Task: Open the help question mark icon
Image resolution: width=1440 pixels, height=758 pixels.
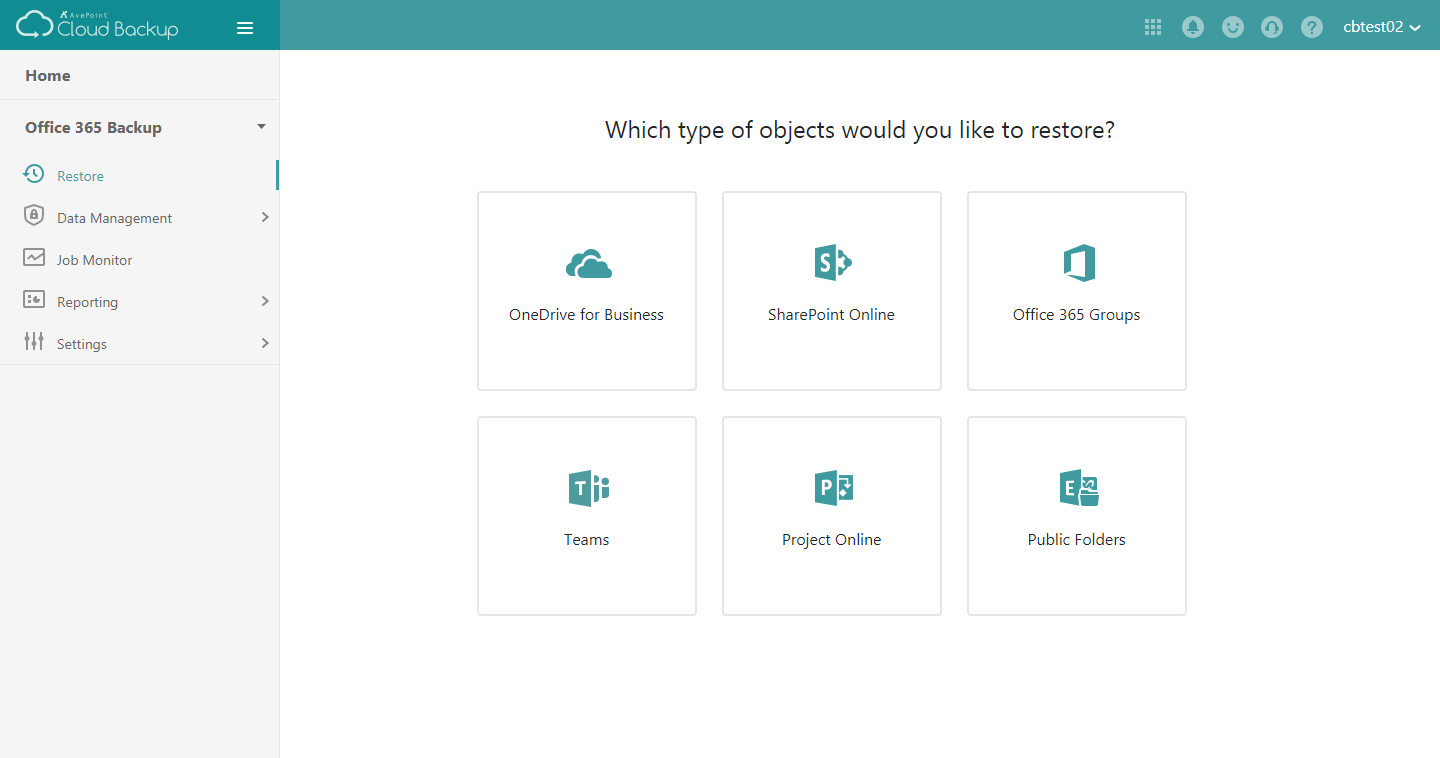Action: (1312, 28)
